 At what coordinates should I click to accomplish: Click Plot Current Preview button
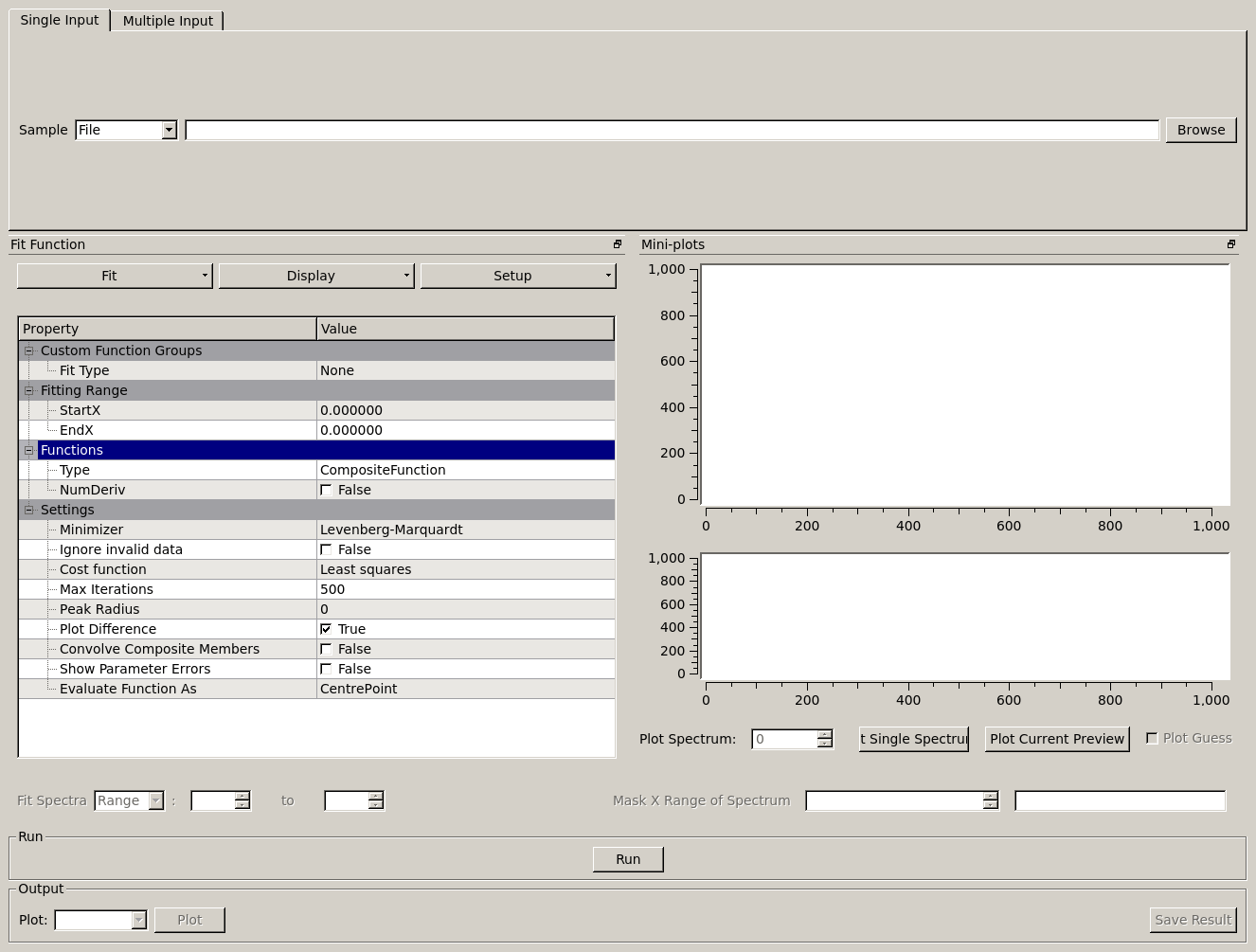click(x=1057, y=739)
